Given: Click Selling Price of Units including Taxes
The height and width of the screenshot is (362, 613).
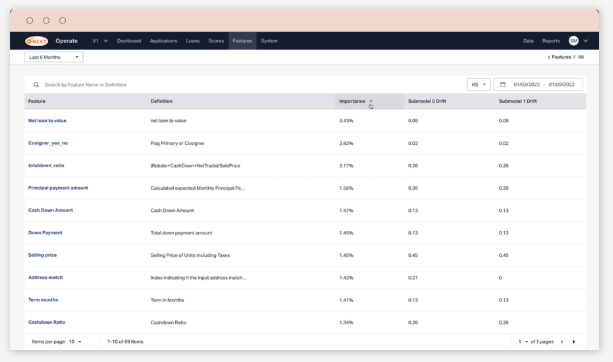Looking at the screenshot, I should click(190, 255).
